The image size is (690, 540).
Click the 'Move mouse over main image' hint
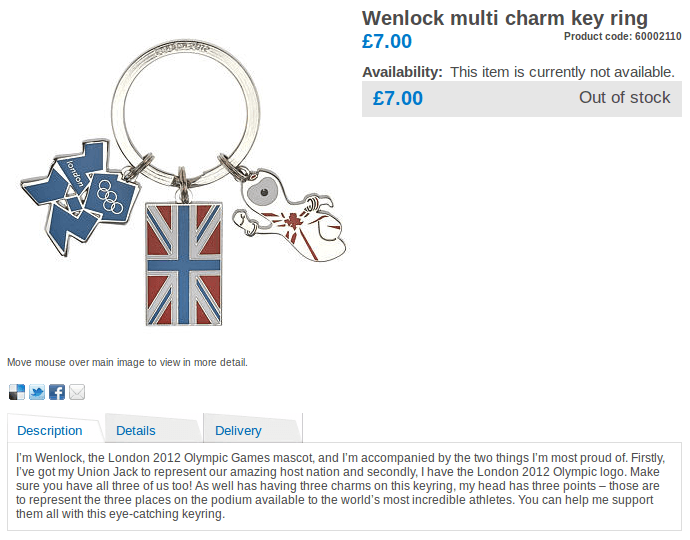127,362
